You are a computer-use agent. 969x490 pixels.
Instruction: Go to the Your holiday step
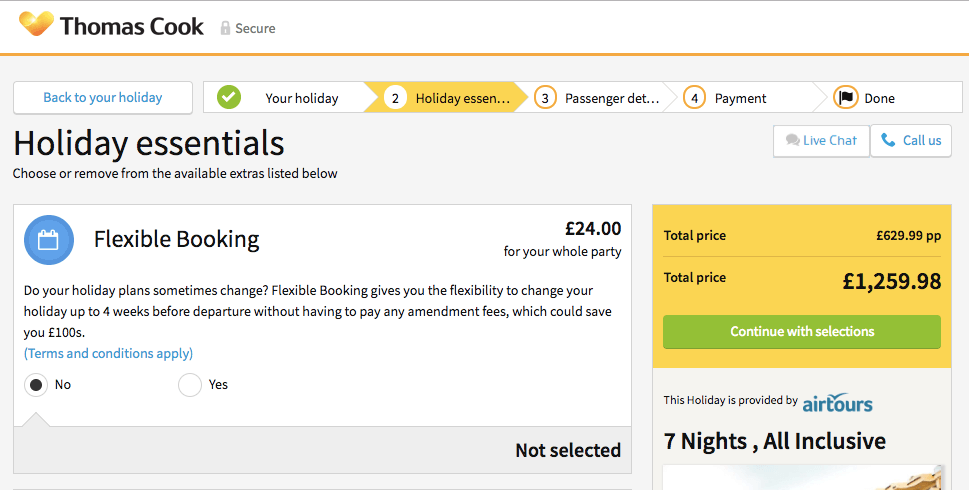click(301, 98)
